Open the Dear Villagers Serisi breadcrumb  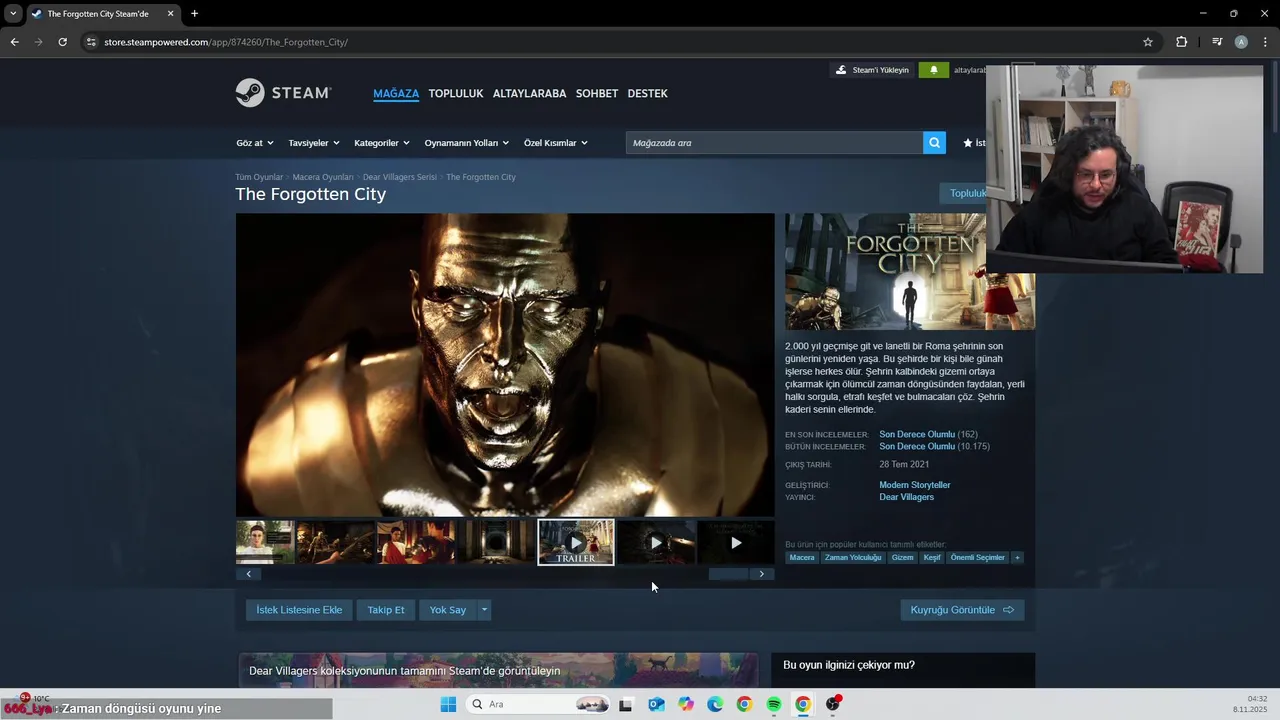(x=400, y=177)
